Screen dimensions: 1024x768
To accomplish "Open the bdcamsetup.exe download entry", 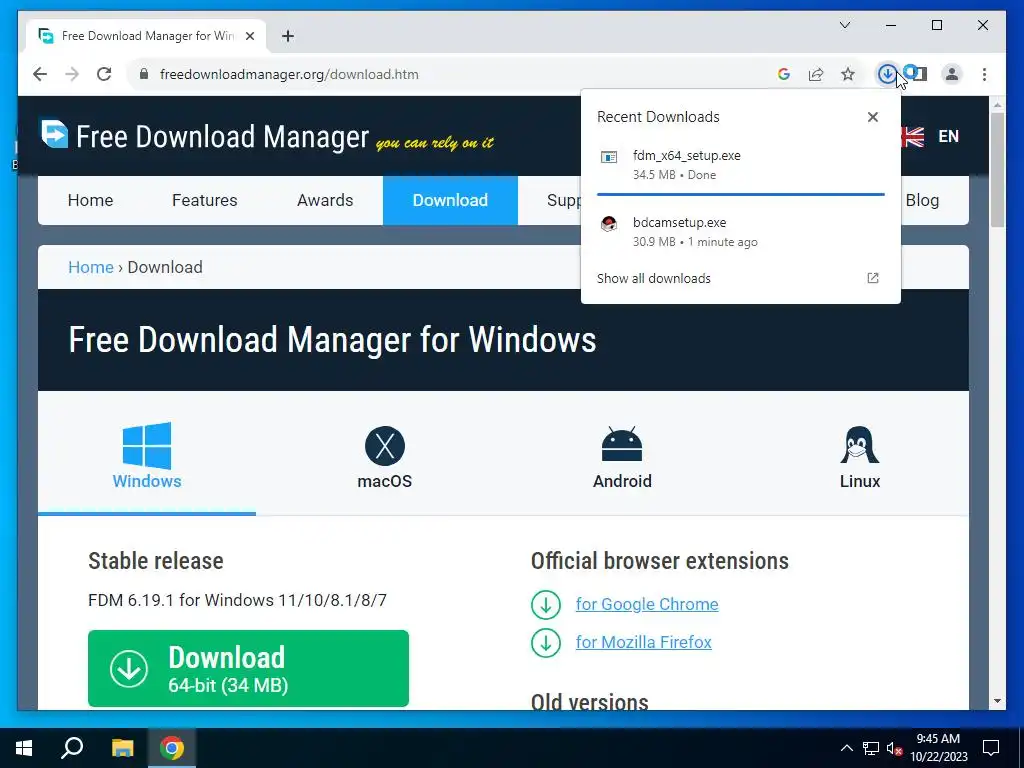I will tap(741, 231).
